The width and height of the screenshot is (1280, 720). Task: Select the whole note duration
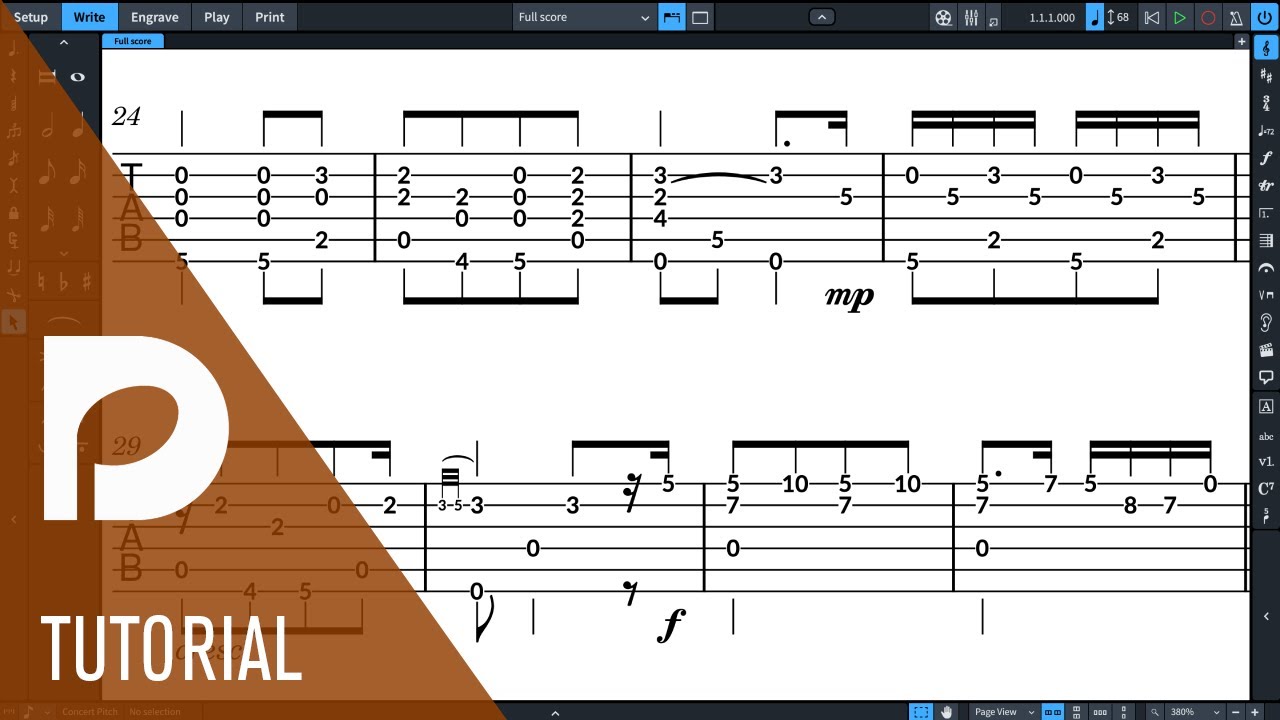pyautogui.click(x=77, y=77)
